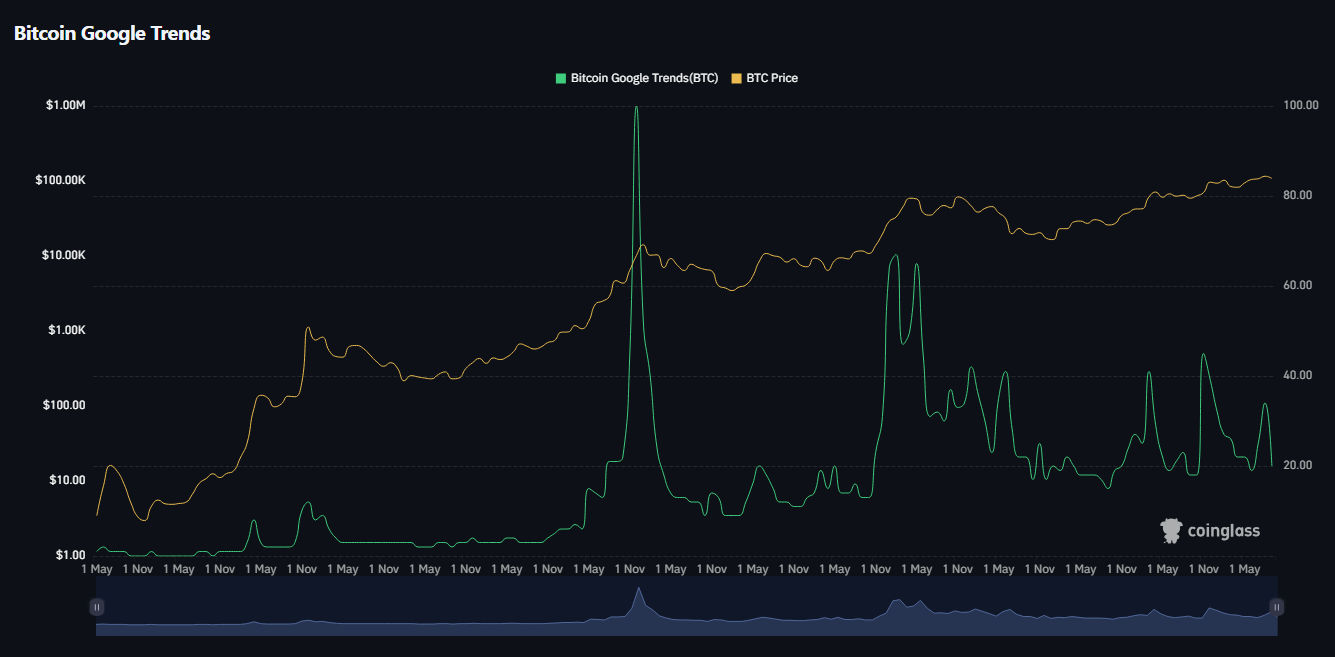Click the $1.00K left axis label
The image size is (1335, 657).
coord(66,330)
